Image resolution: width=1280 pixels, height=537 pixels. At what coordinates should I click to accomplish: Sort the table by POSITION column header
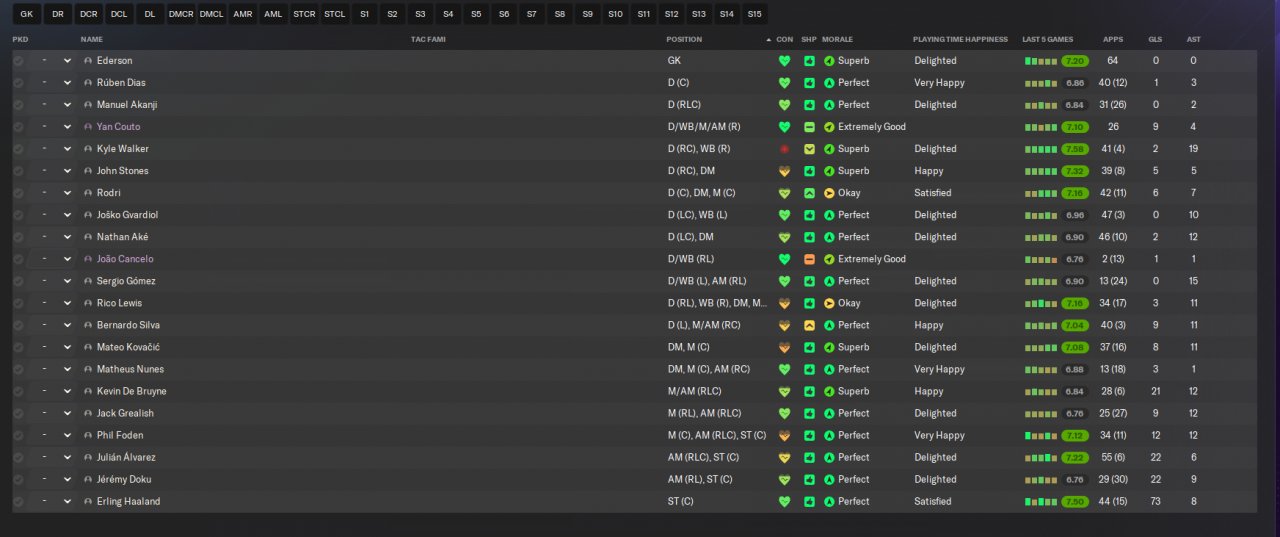click(x=684, y=39)
